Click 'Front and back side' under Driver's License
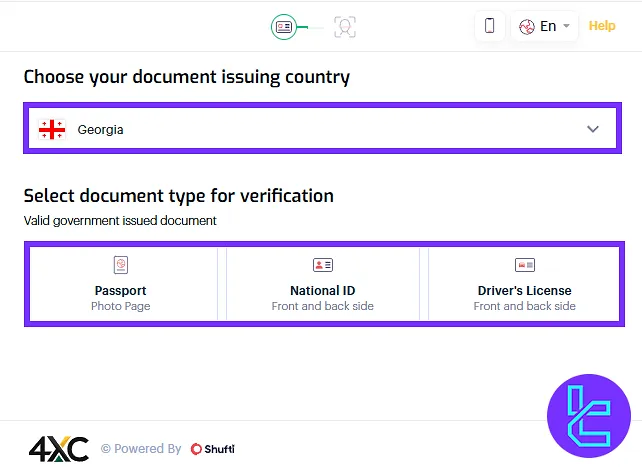This screenshot has width=642, height=467. click(524, 306)
